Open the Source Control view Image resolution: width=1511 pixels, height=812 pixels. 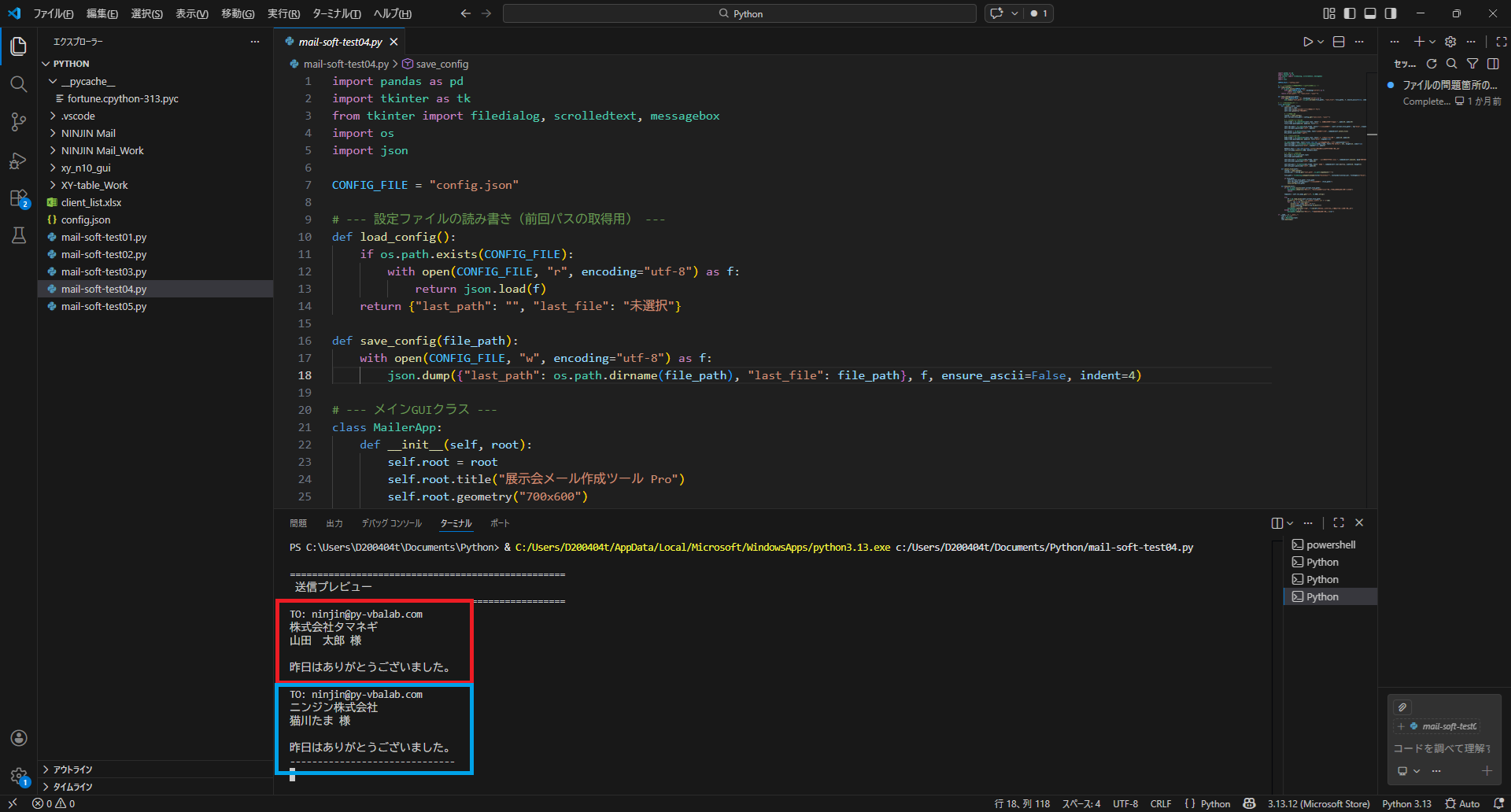tap(19, 122)
